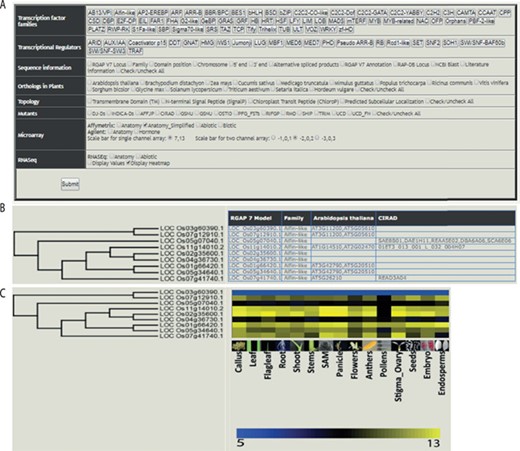Click the Flagleaf tissue thumbnail icon
Screen dimensions: 520x451
(267, 345)
